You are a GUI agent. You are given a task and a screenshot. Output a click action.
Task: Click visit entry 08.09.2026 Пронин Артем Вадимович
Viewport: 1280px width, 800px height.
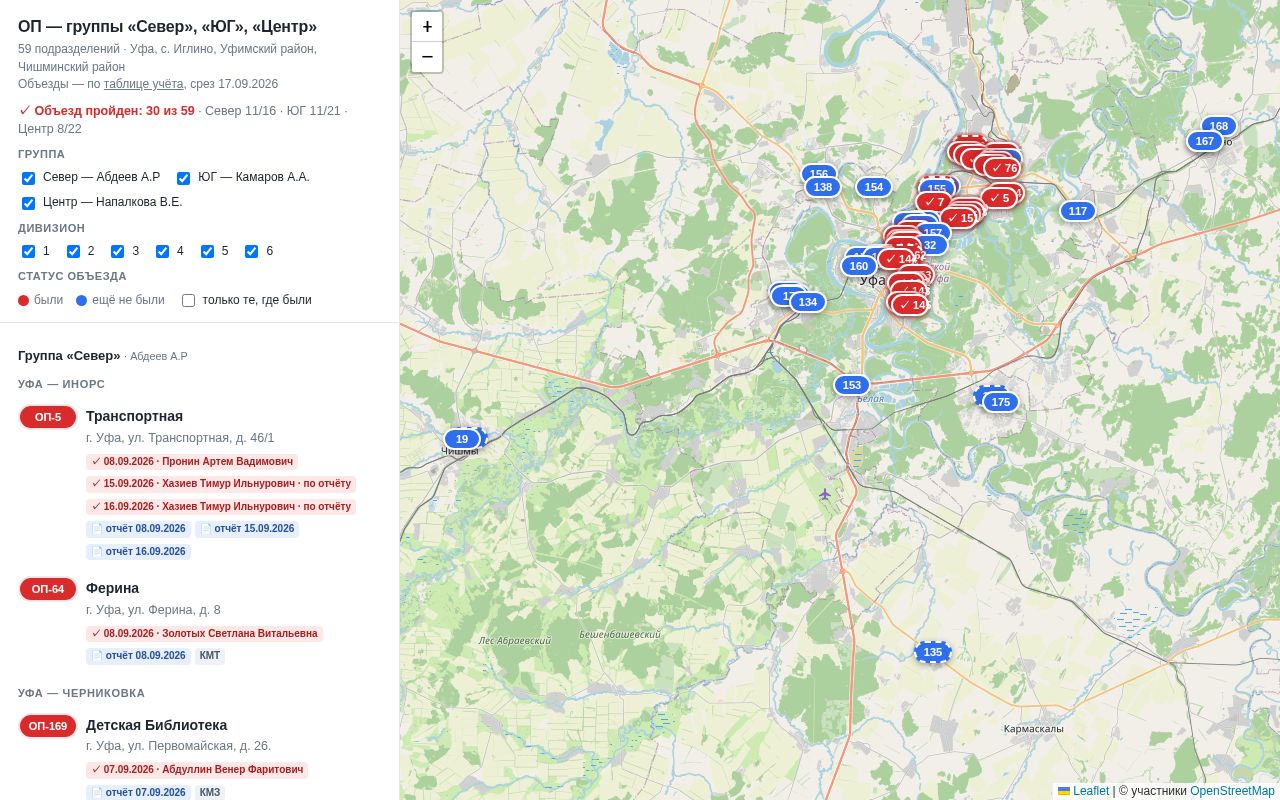[x=192, y=462]
